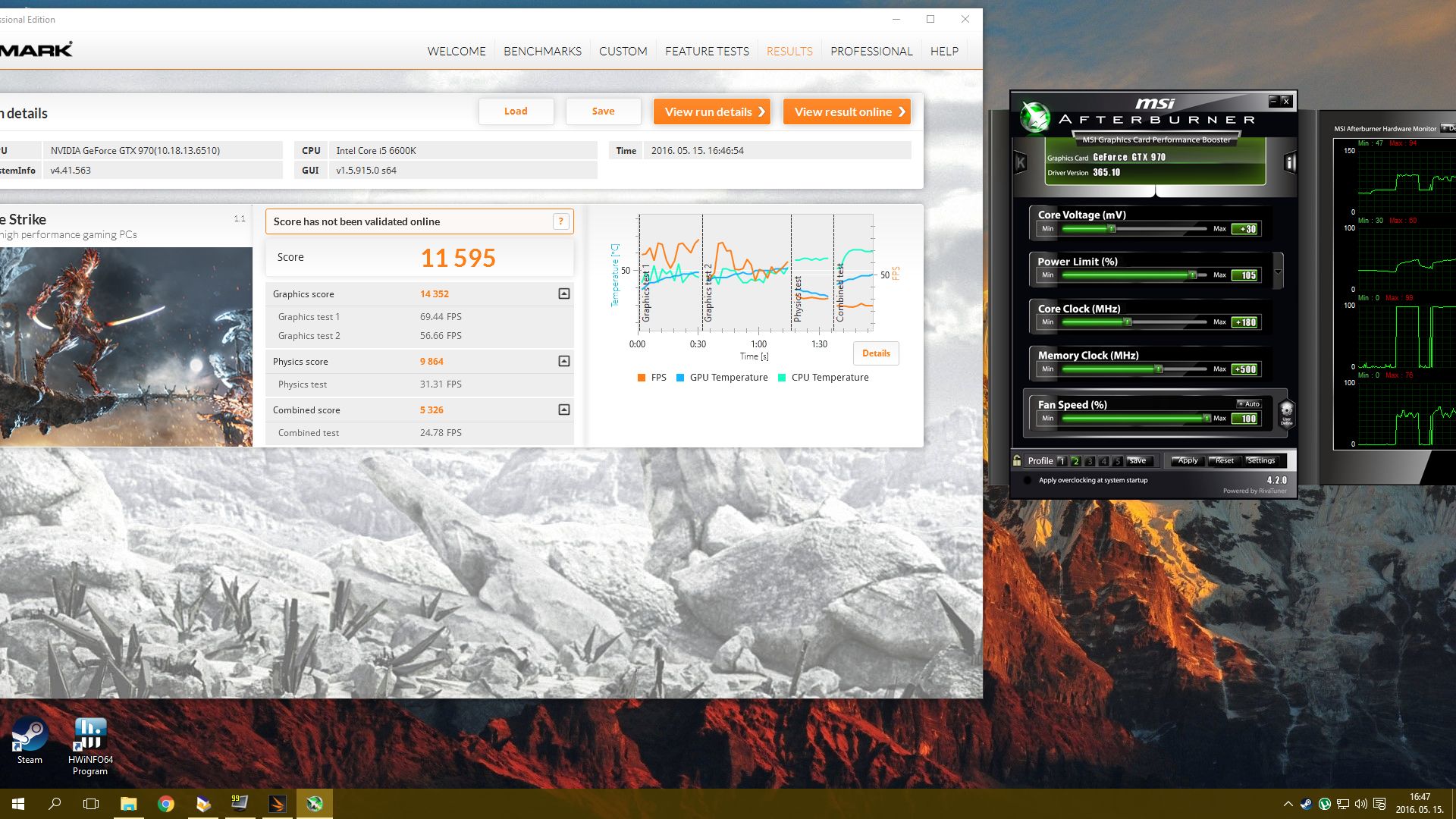Open network status tray icon

click(1342, 804)
